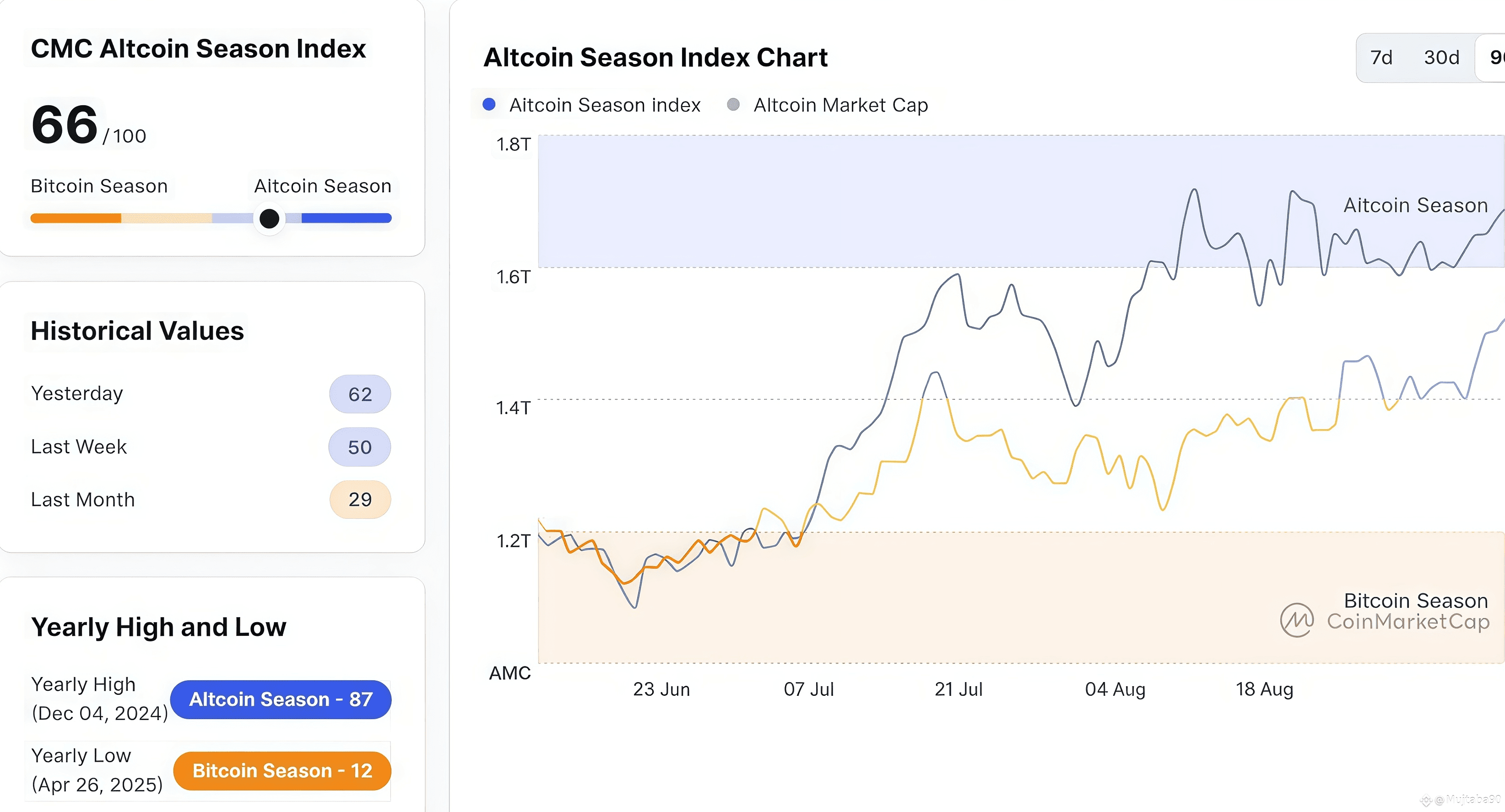Click the 1.8T label on the vertical axis
The image size is (1505, 812).
point(513,144)
